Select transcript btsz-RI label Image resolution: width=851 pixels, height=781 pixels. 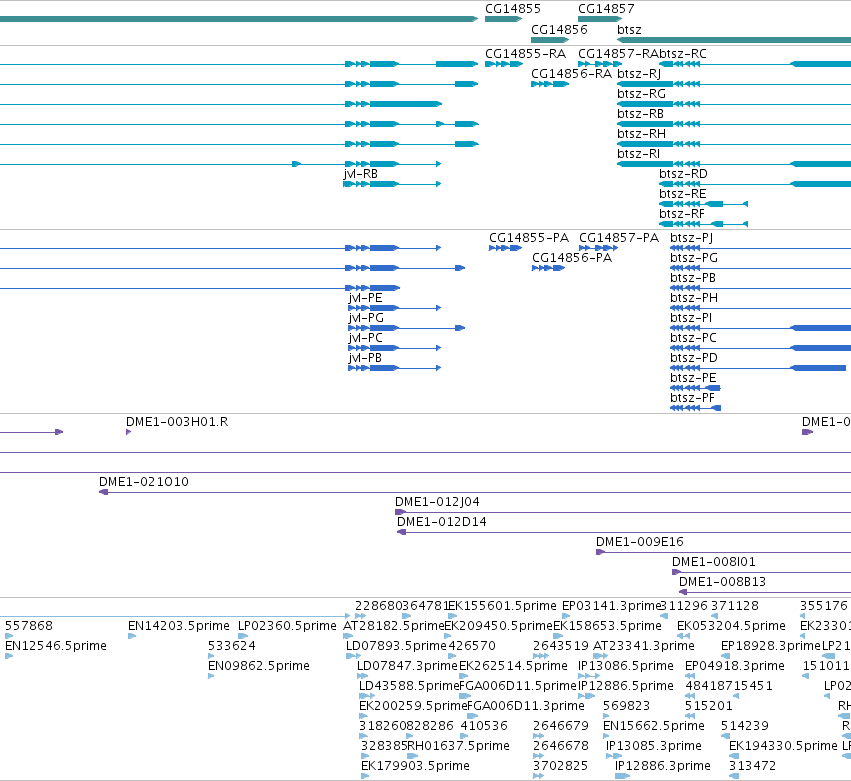click(638, 154)
